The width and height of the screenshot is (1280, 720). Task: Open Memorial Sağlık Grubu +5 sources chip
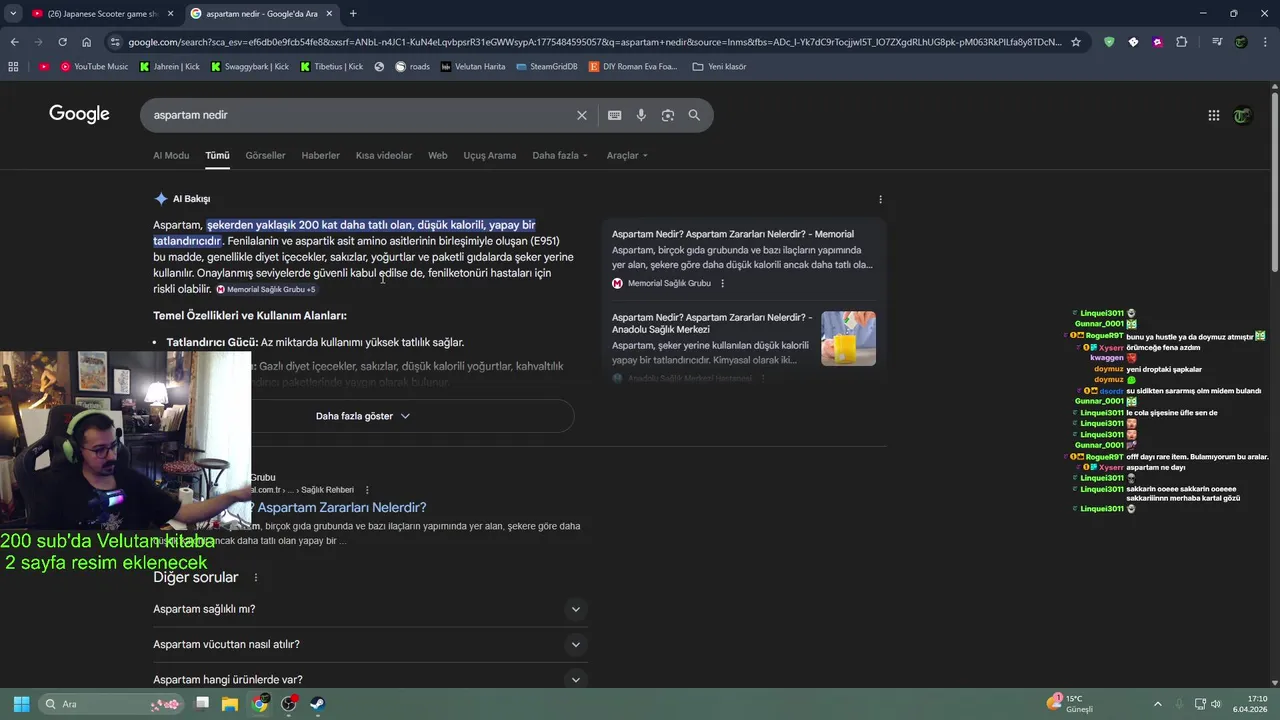[266, 289]
